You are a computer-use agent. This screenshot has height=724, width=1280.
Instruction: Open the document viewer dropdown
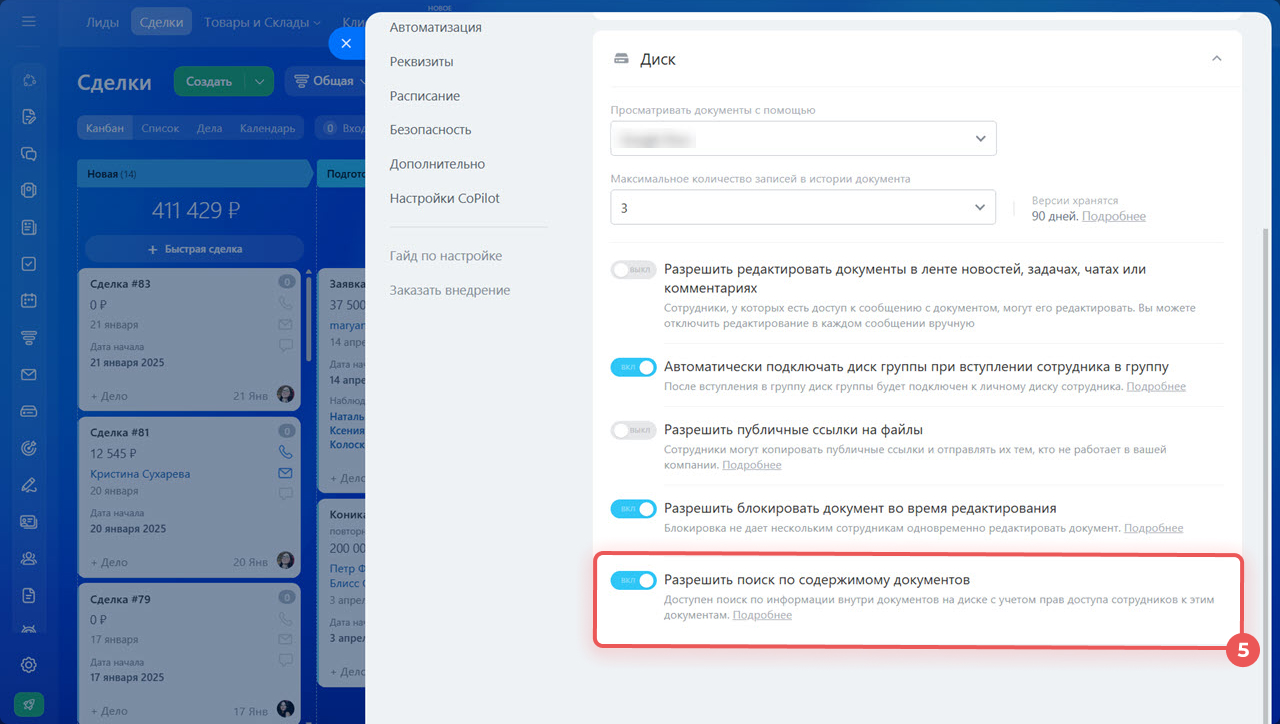(803, 139)
